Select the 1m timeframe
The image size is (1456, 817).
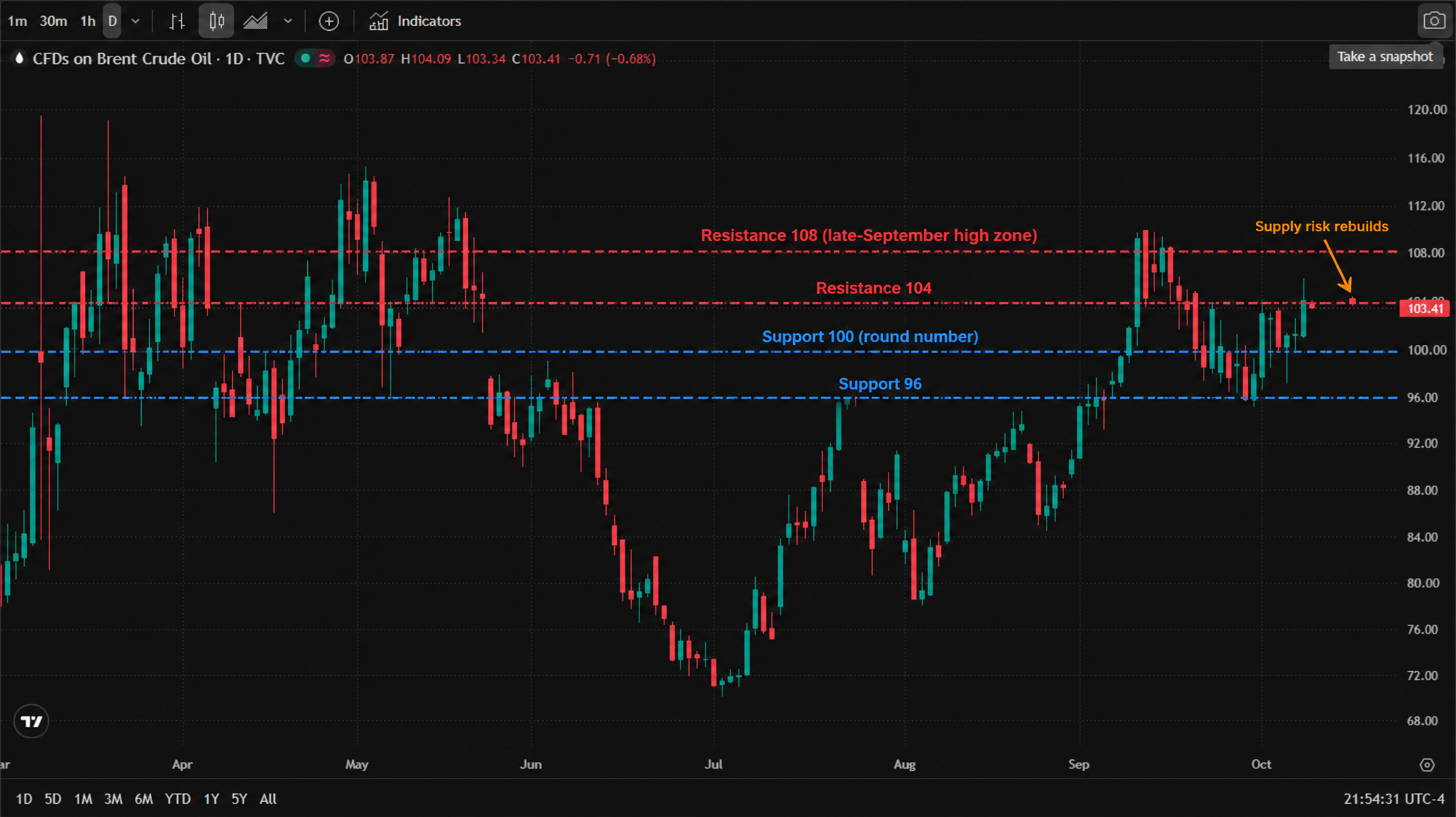pos(18,21)
